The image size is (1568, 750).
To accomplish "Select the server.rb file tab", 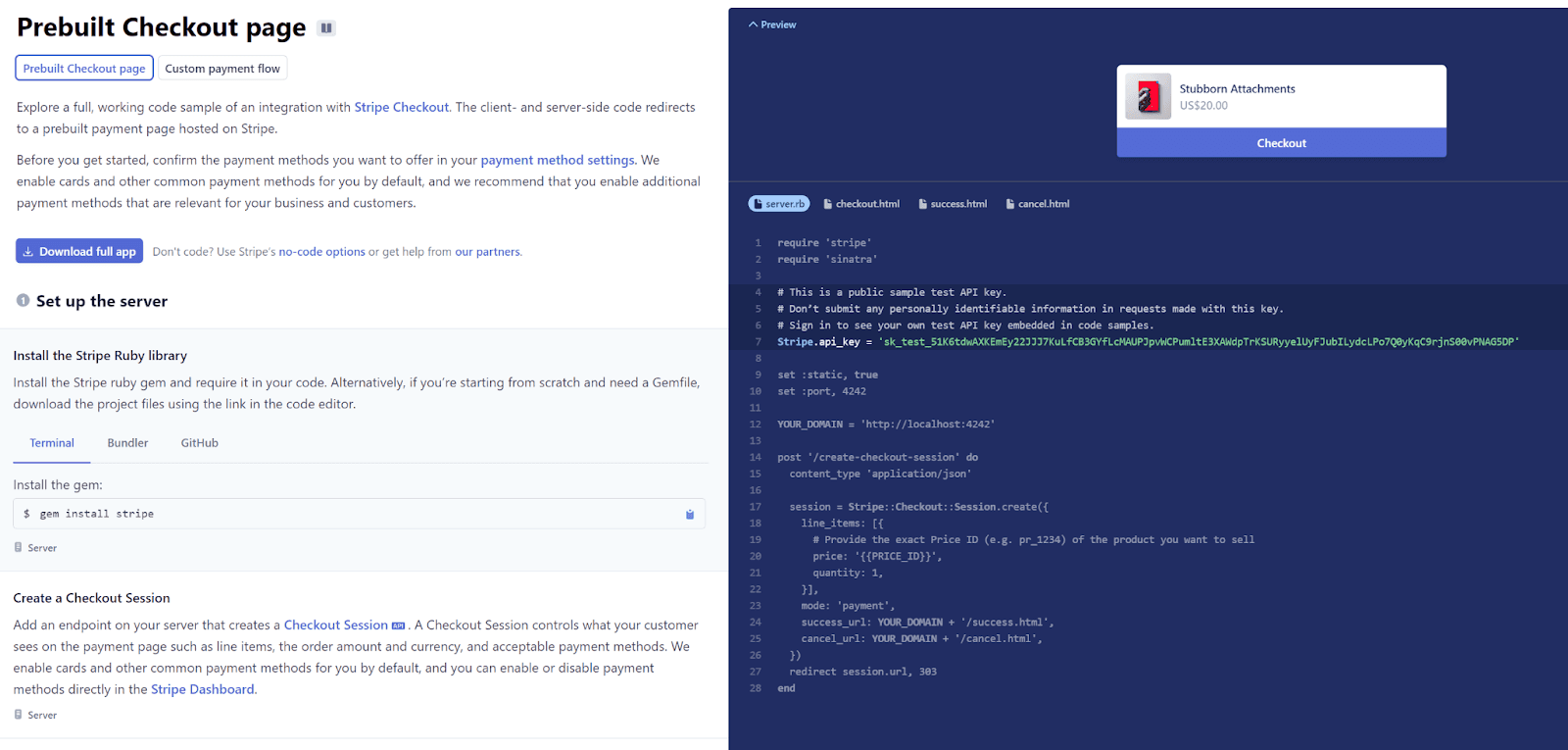I will click(779, 204).
